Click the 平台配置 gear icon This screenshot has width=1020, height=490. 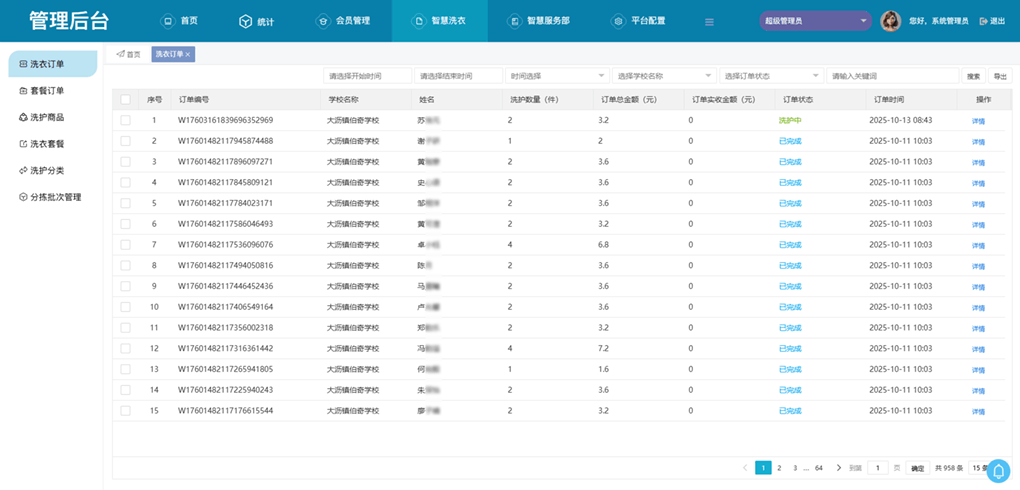(x=618, y=21)
